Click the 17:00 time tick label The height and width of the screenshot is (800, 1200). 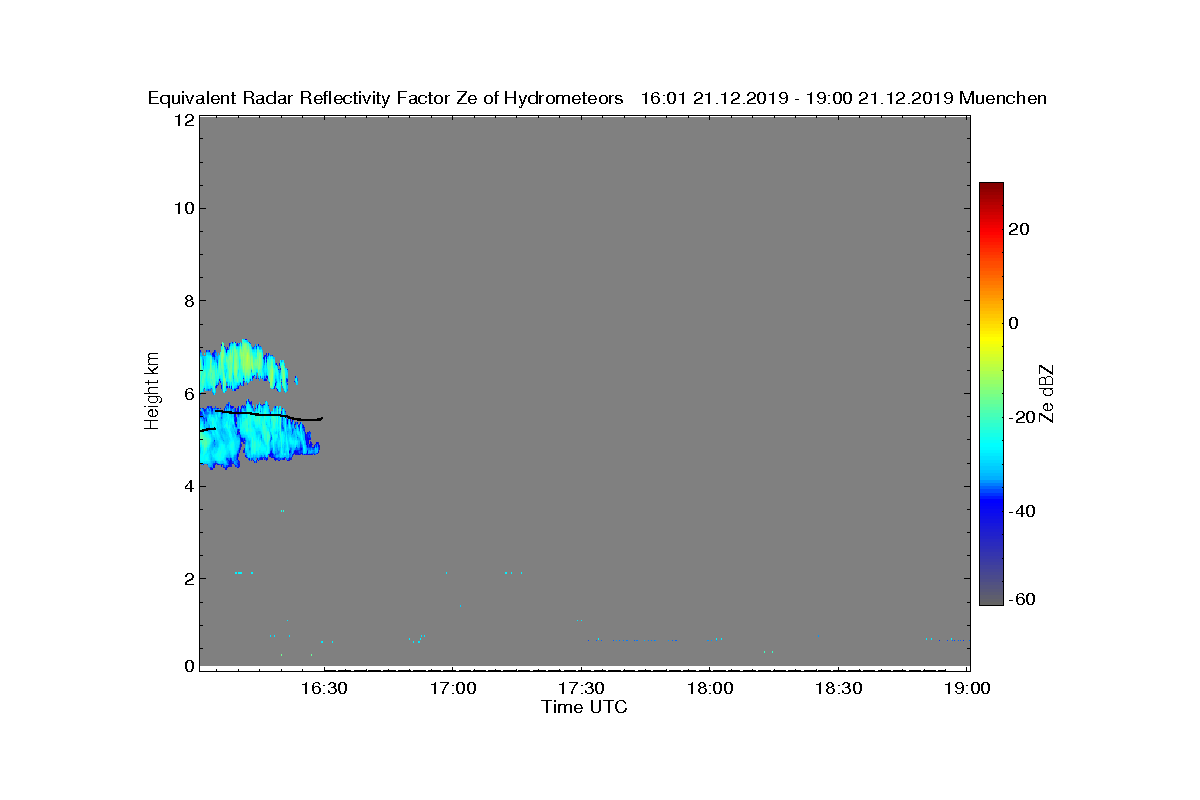pos(452,688)
